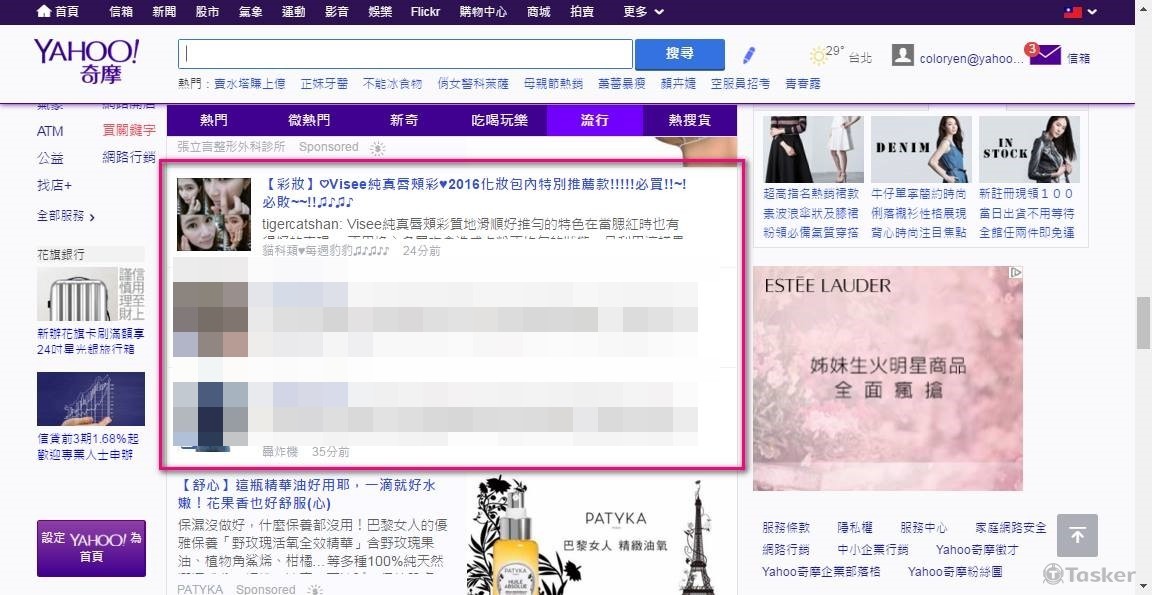This screenshot has height=595, width=1152.
Task: Open the 隱私權 privacy link in the footer
Action: 855,527
